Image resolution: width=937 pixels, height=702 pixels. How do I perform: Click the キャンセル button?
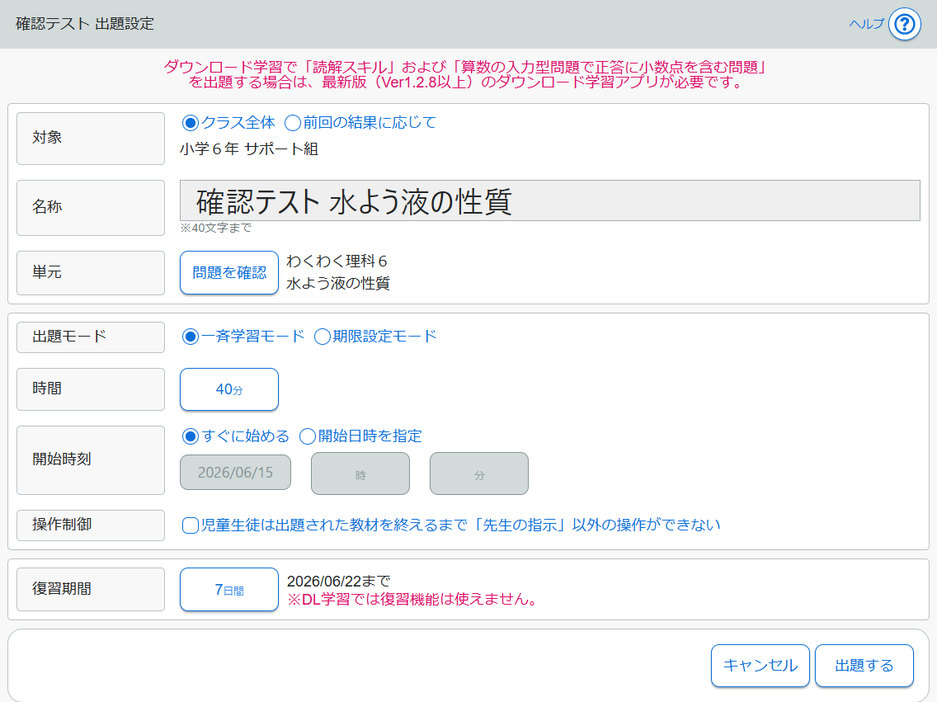(x=760, y=666)
